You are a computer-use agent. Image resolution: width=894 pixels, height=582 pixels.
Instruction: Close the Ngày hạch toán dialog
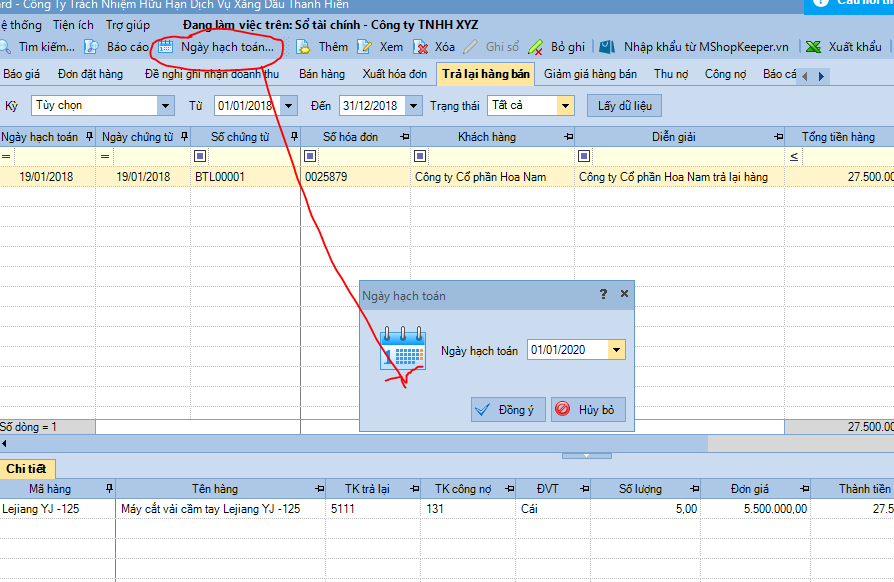point(624,294)
